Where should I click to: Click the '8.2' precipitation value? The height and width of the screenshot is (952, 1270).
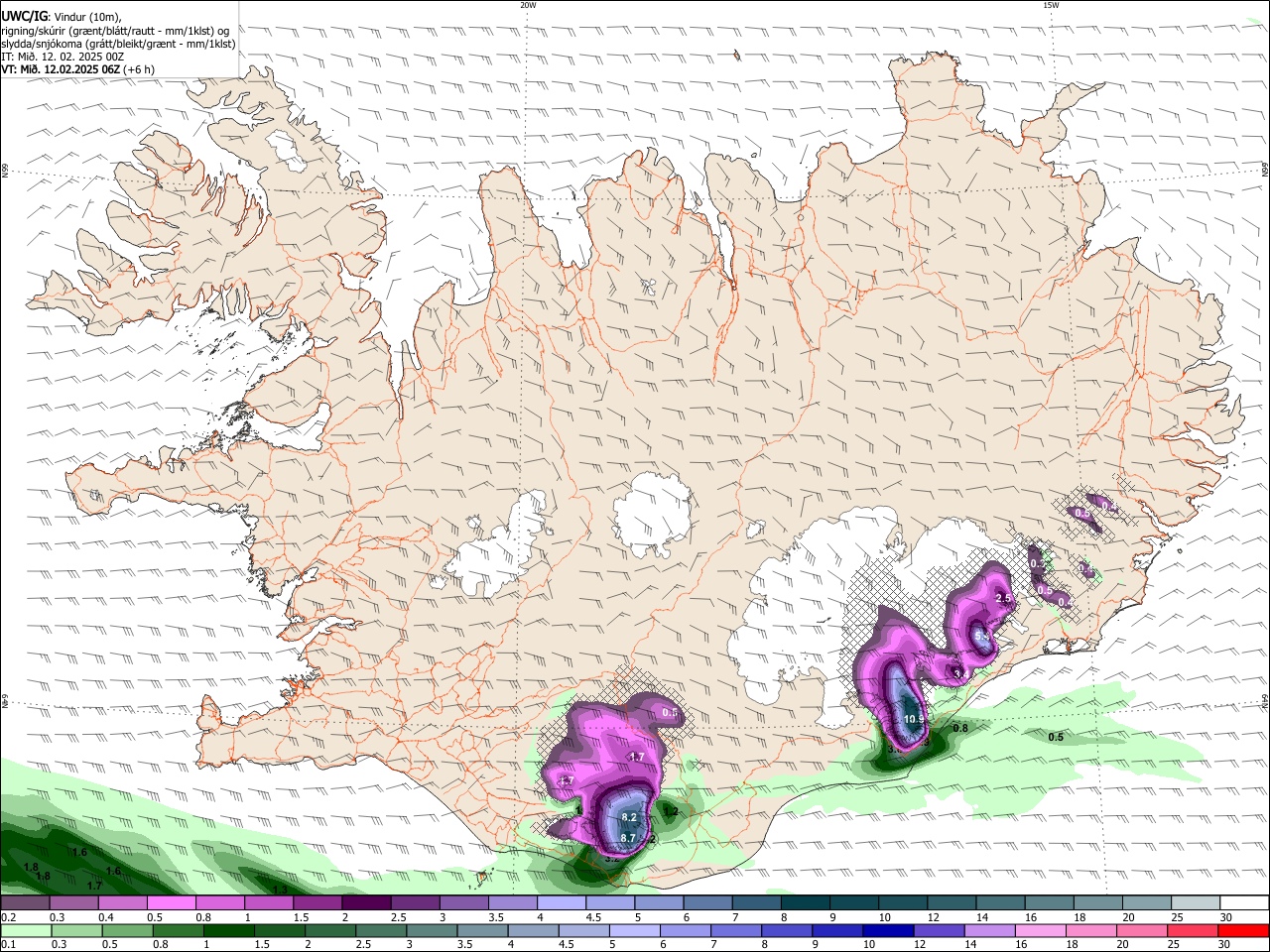628,817
